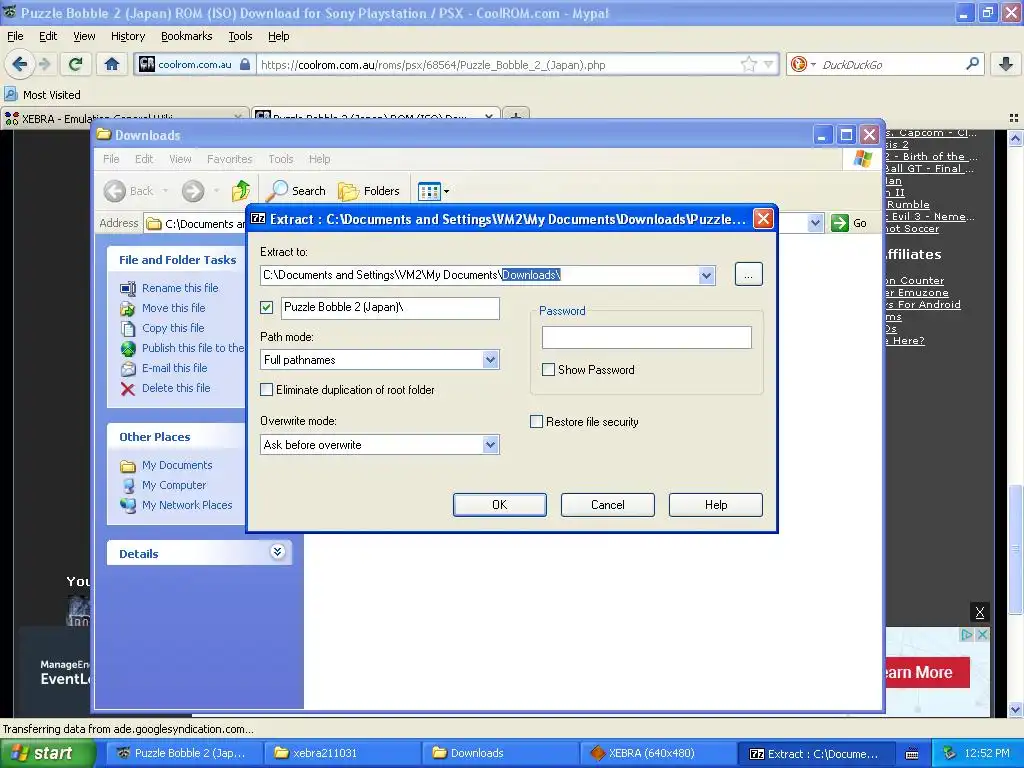Viewport: 1024px width, 768px height.
Task: Open My Computer under Other Places
Action: (x=174, y=485)
